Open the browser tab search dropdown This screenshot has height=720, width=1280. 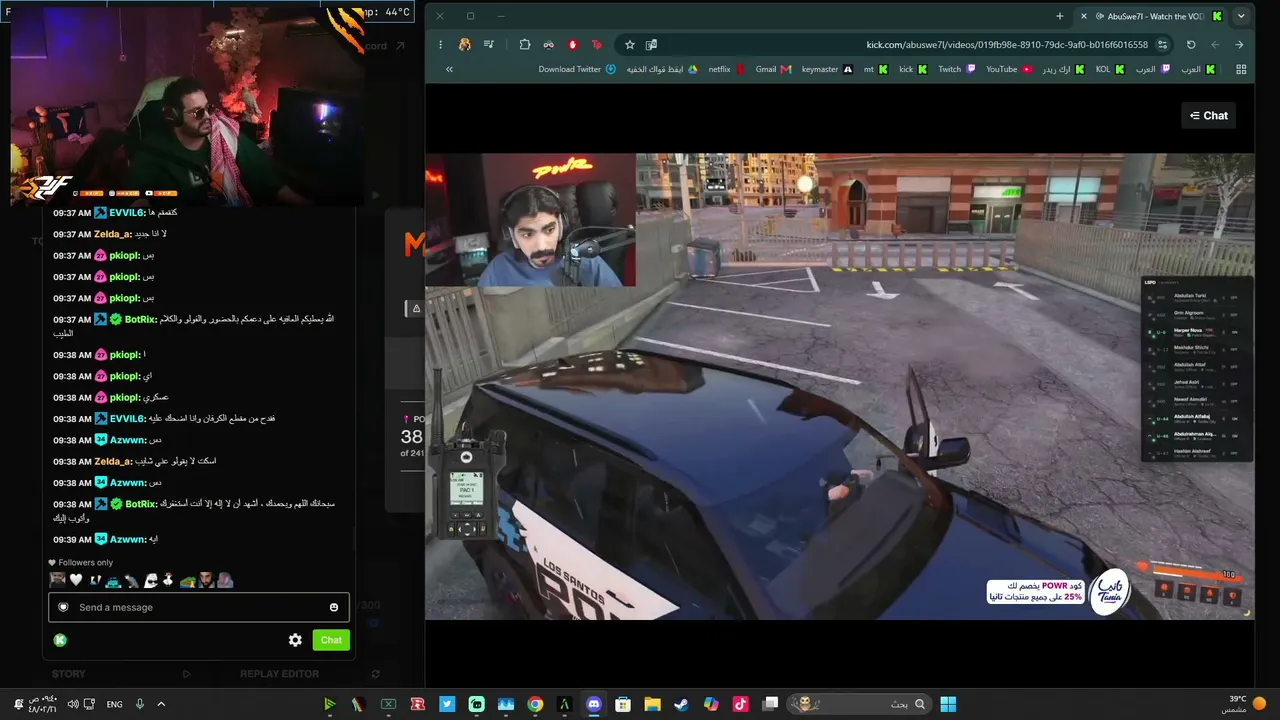(1241, 16)
